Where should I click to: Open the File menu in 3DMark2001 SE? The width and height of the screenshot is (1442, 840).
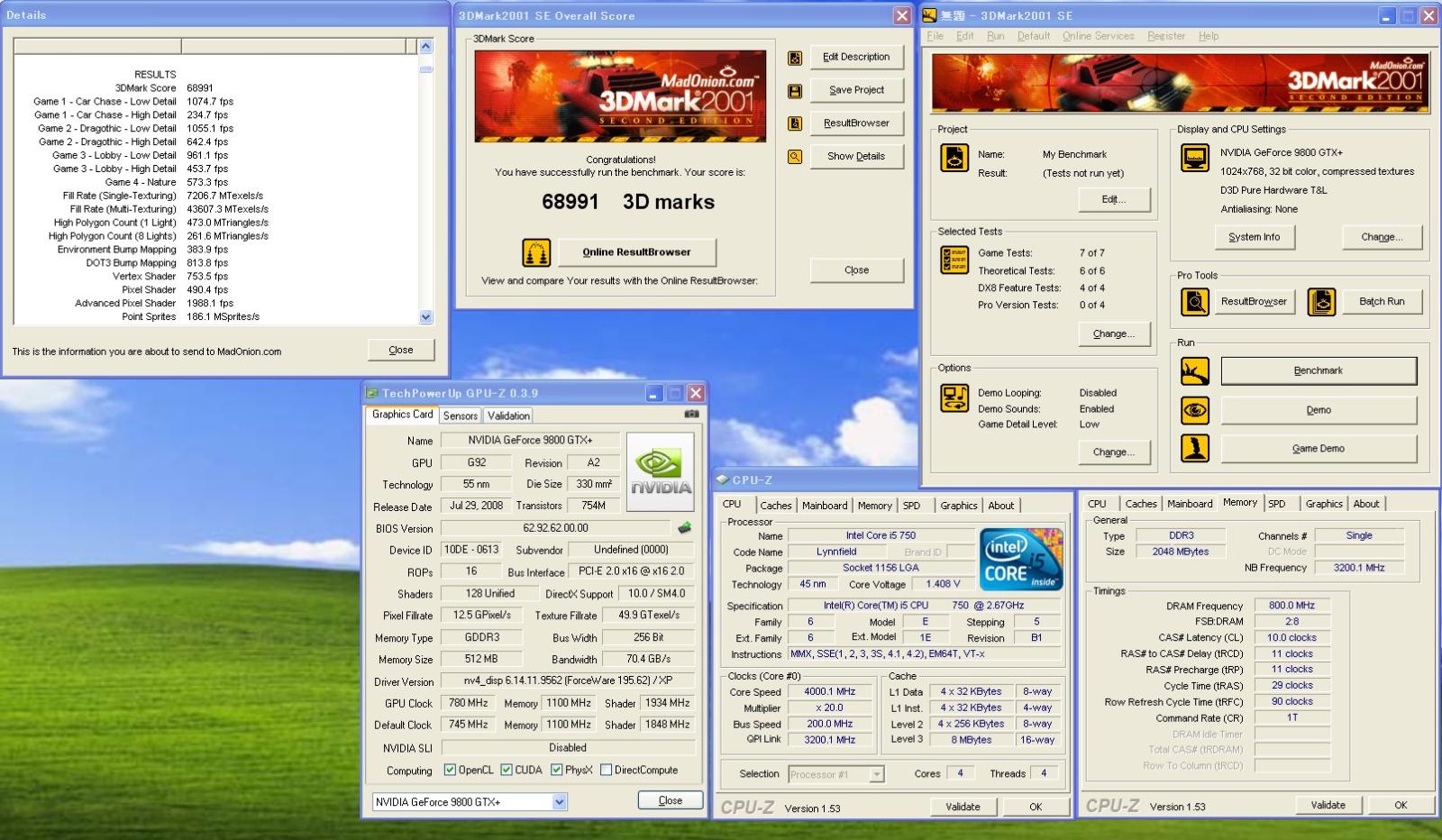[935, 36]
